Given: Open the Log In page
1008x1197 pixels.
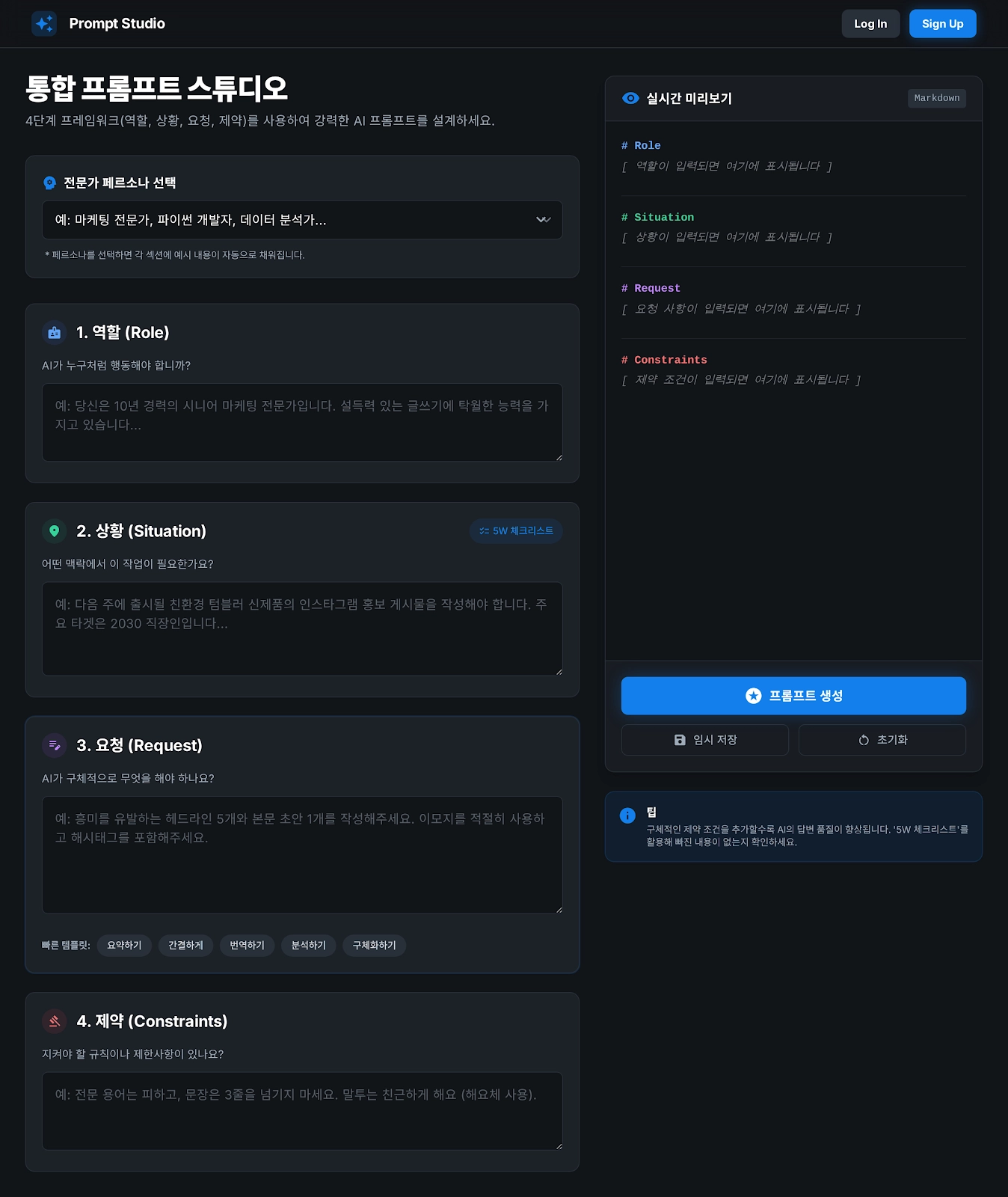Looking at the screenshot, I should [x=870, y=24].
